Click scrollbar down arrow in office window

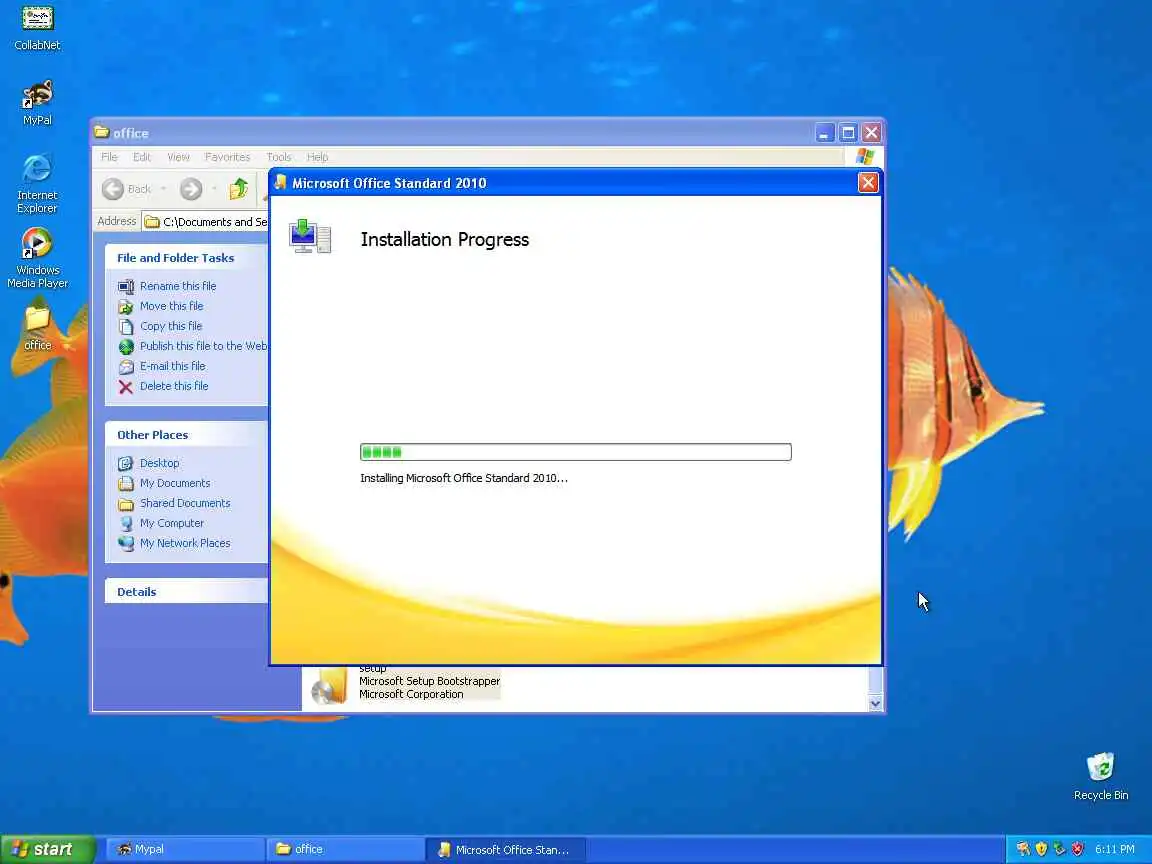[875, 703]
